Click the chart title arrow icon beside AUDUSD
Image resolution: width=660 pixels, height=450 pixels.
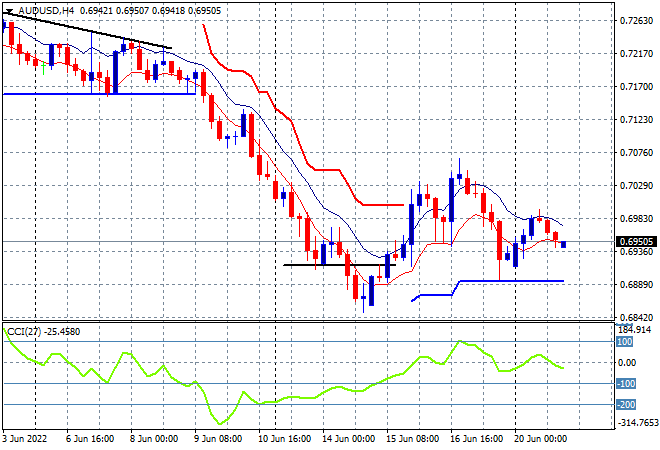(9, 11)
